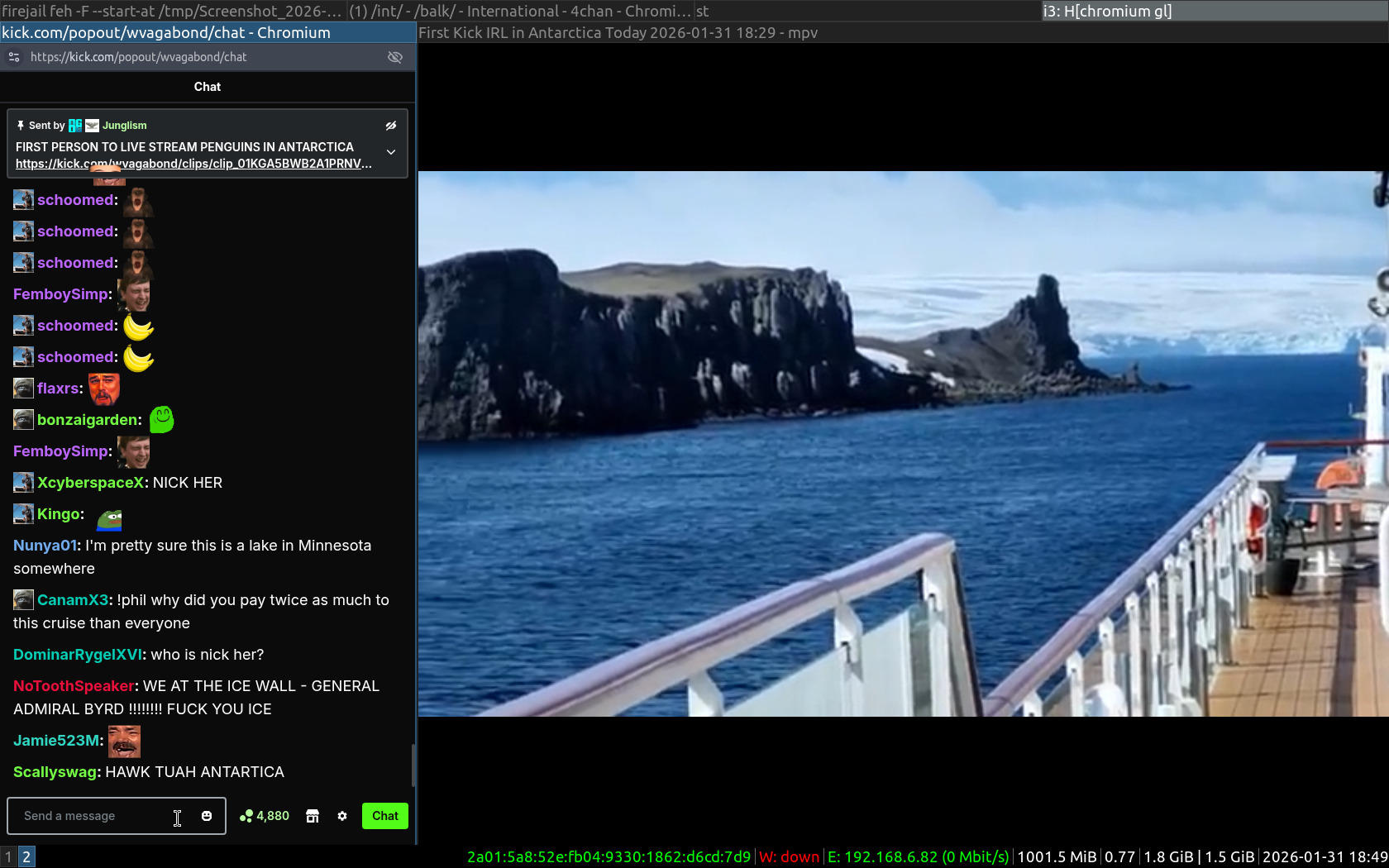Click the message "who is nick her?"

click(x=208, y=655)
